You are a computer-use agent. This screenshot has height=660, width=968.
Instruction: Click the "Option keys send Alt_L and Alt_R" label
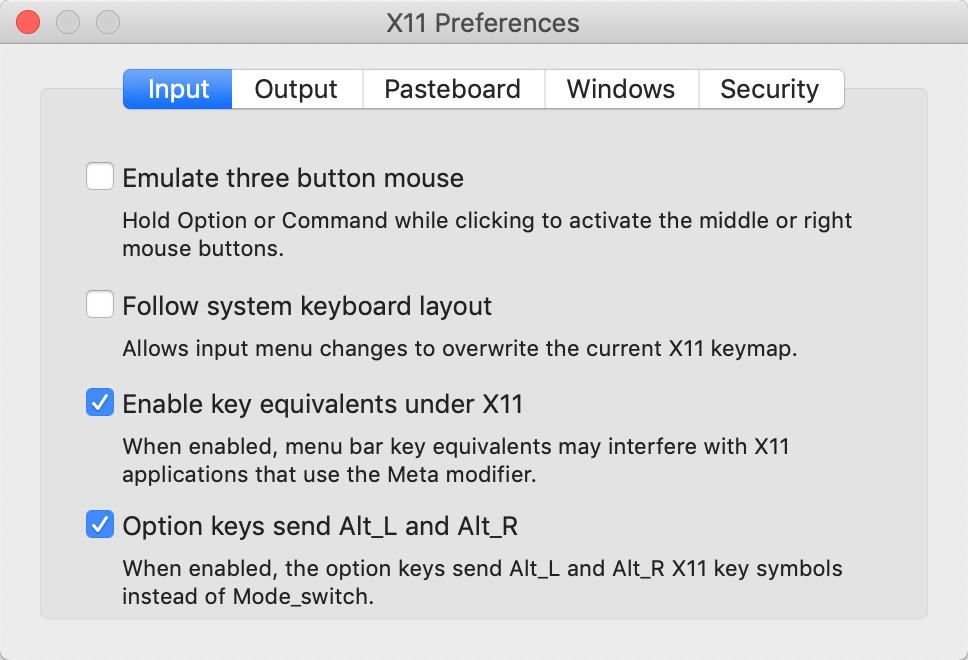click(320, 525)
